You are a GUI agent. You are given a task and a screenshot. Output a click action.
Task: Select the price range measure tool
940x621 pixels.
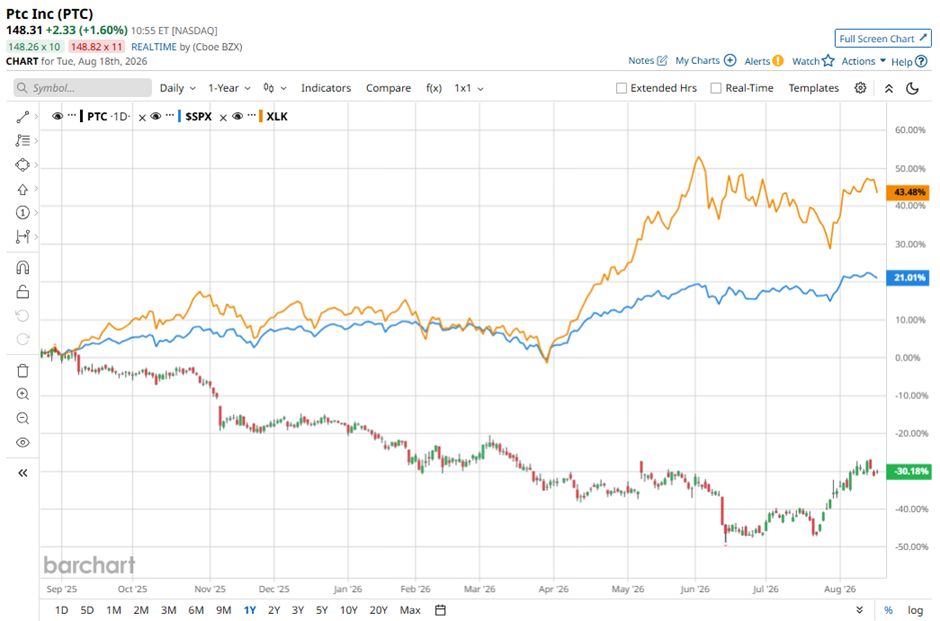pyautogui.click(x=23, y=236)
